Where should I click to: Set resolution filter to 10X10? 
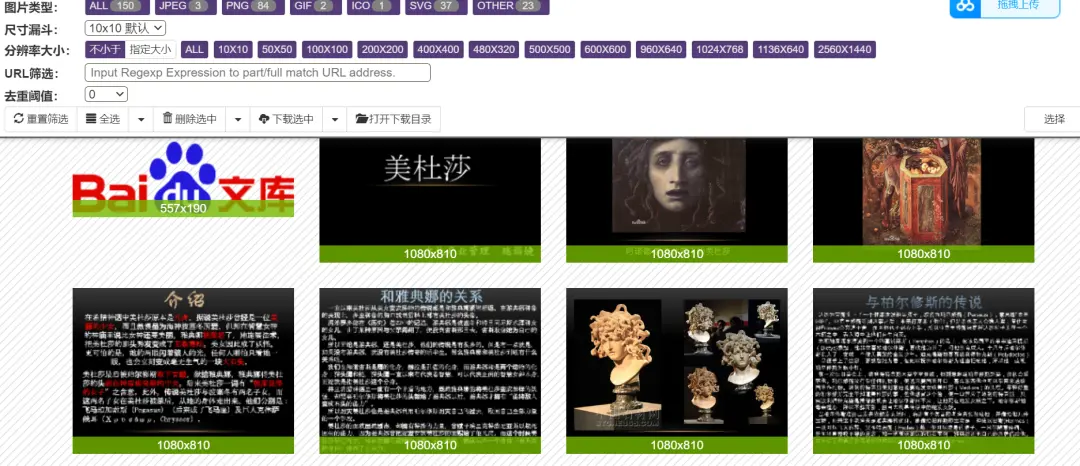(233, 50)
